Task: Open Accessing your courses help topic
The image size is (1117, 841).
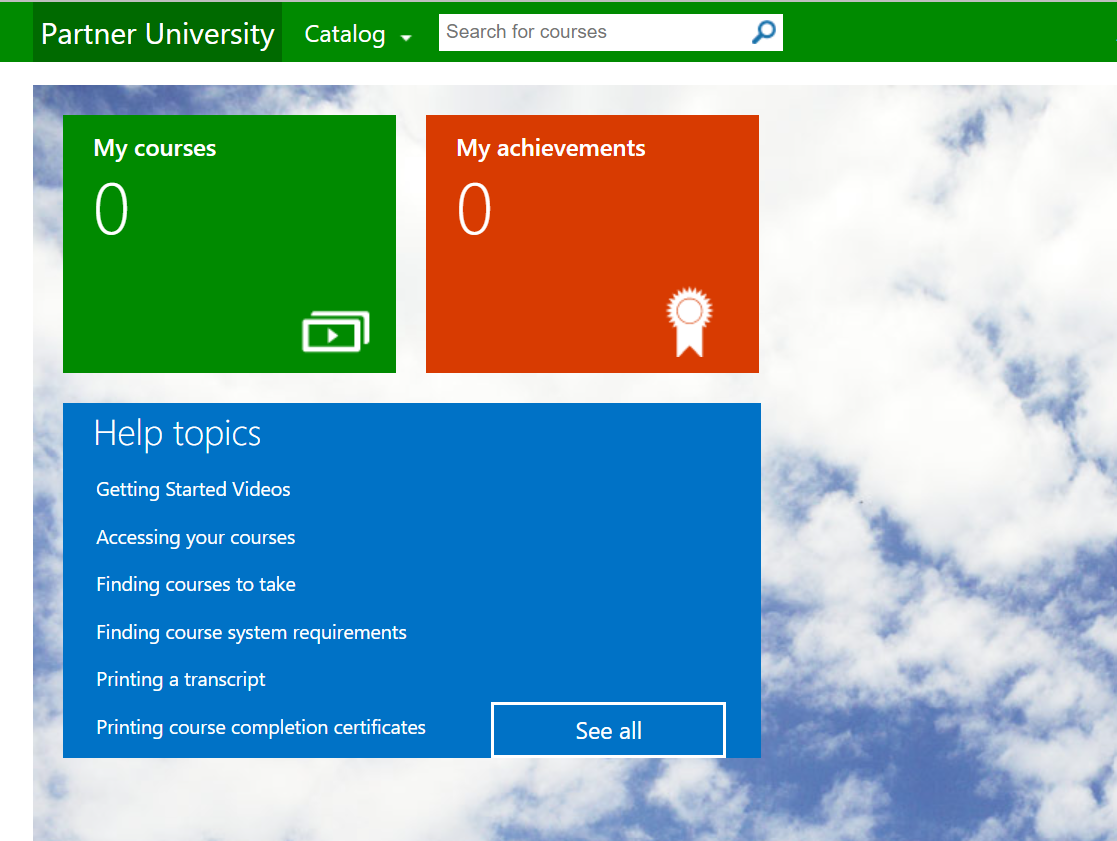Action: tap(195, 537)
